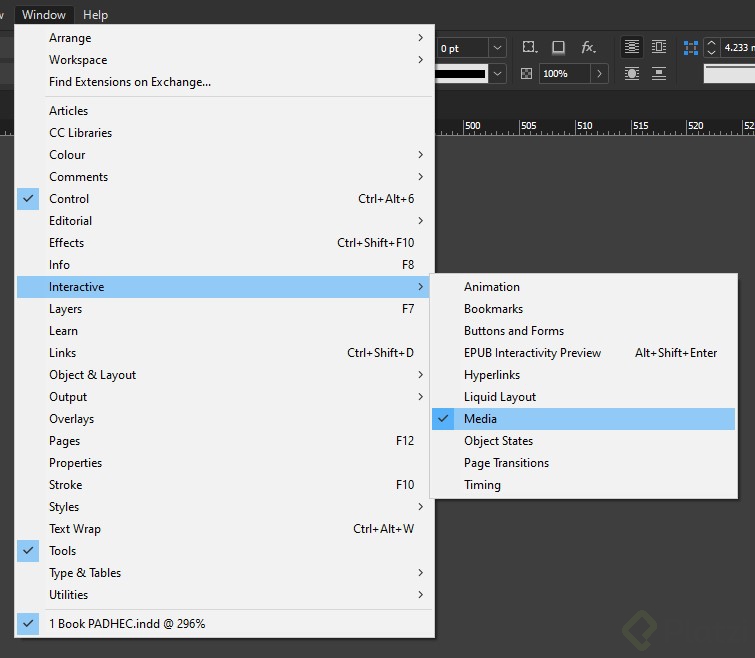The width and height of the screenshot is (755, 658).
Task: Open the Bookmarks panel
Action: pyautogui.click(x=584, y=309)
